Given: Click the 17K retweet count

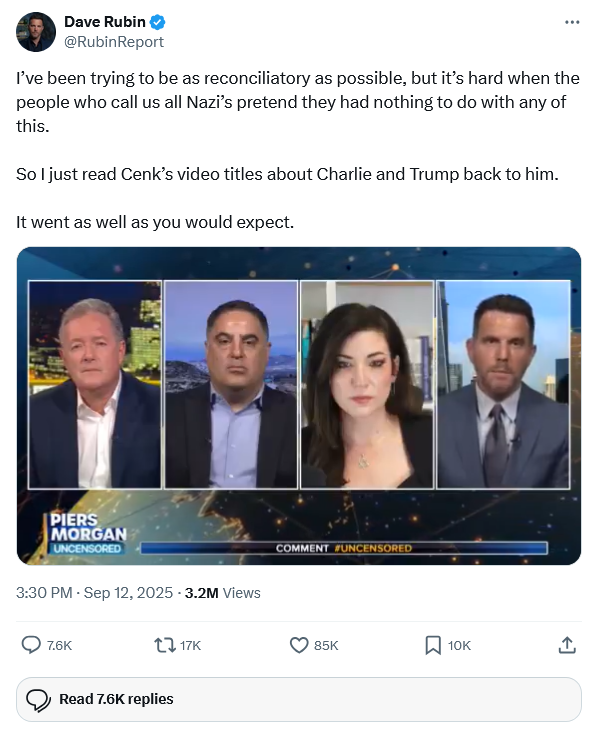Looking at the screenshot, I should pos(190,645).
